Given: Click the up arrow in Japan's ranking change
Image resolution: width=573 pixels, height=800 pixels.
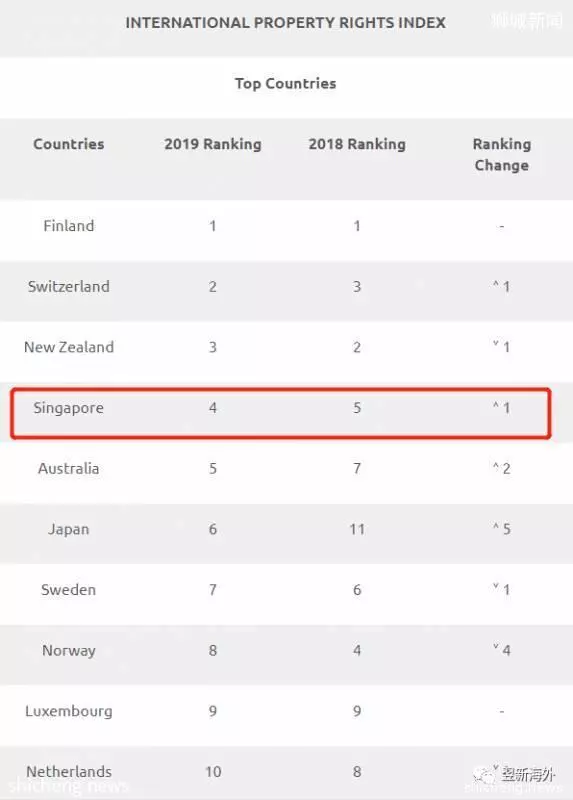Looking at the screenshot, I should pos(495,526).
